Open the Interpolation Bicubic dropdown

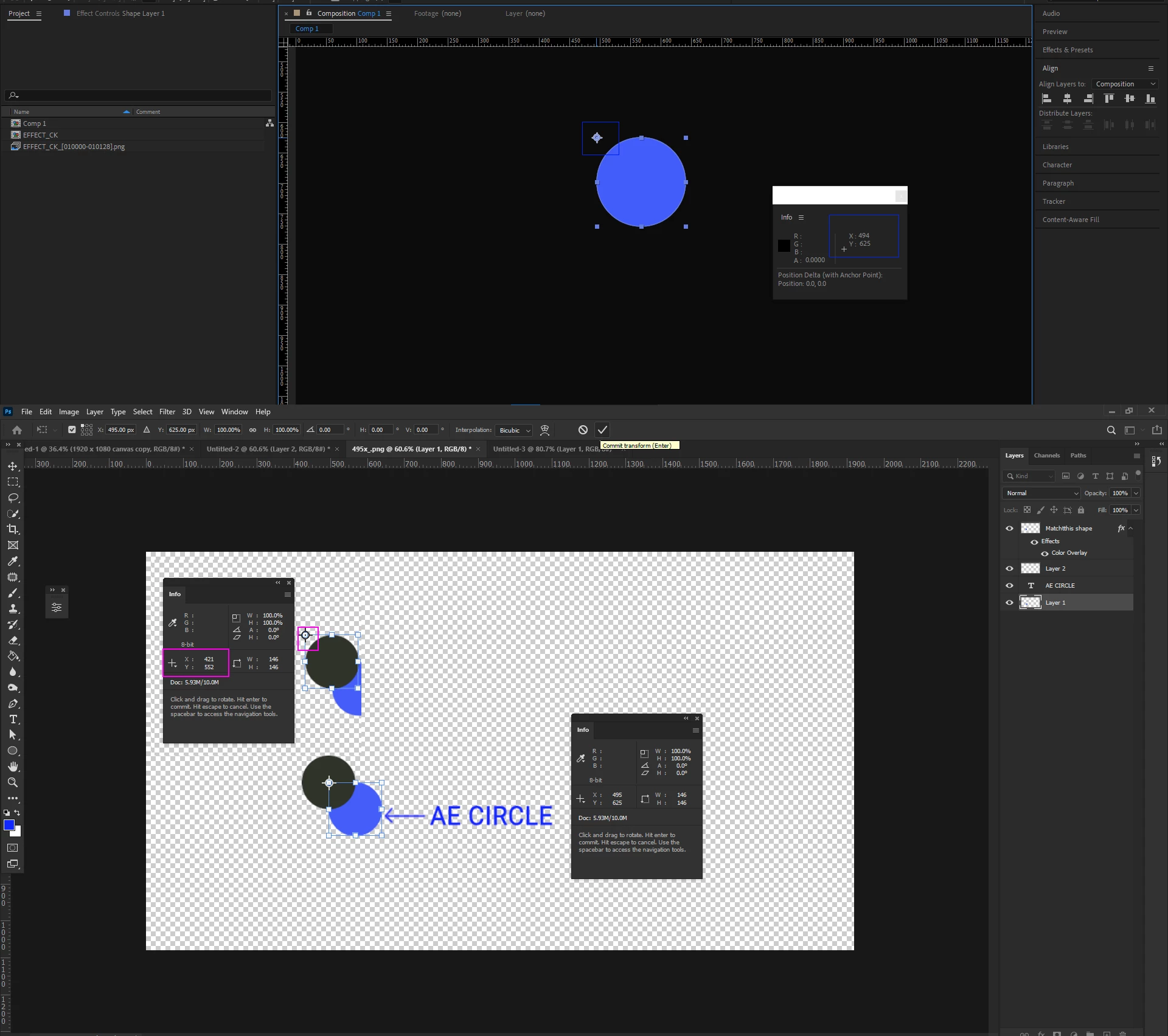[514, 430]
